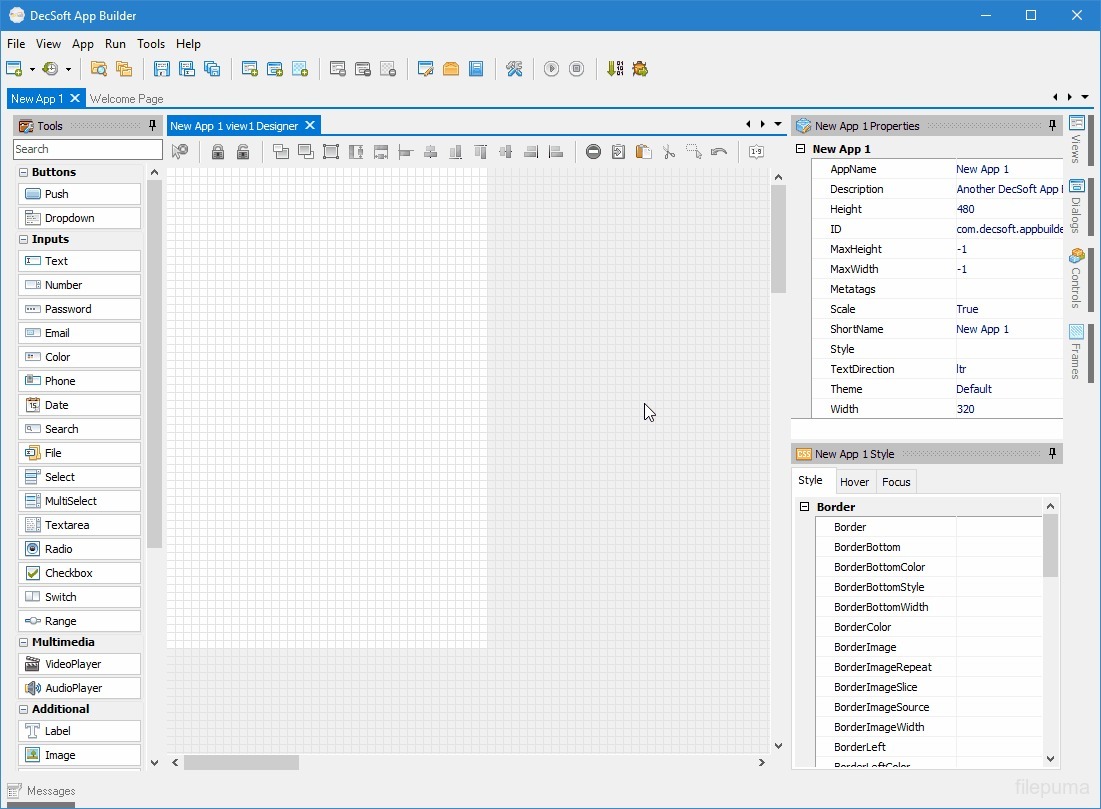The height and width of the screenshot is (809, 1101).
Task: Open the Run menu
Action: [x=115, y=44]
